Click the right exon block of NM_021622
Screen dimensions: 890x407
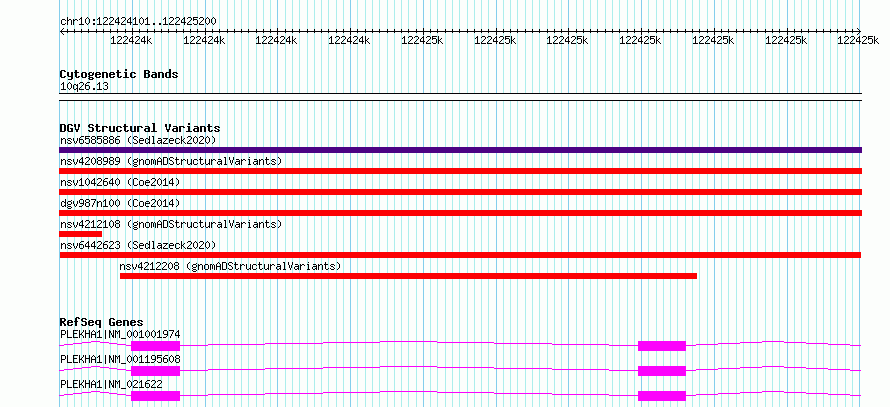662,396
